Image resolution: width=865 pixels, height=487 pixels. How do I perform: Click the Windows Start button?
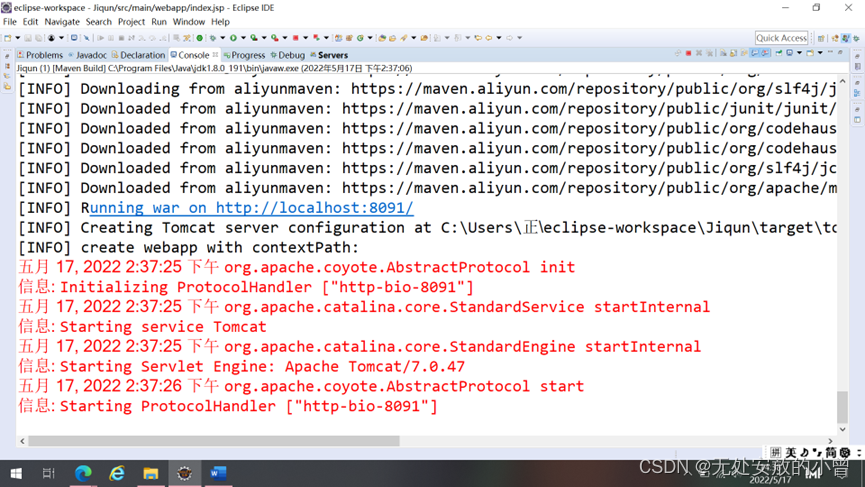16,473
